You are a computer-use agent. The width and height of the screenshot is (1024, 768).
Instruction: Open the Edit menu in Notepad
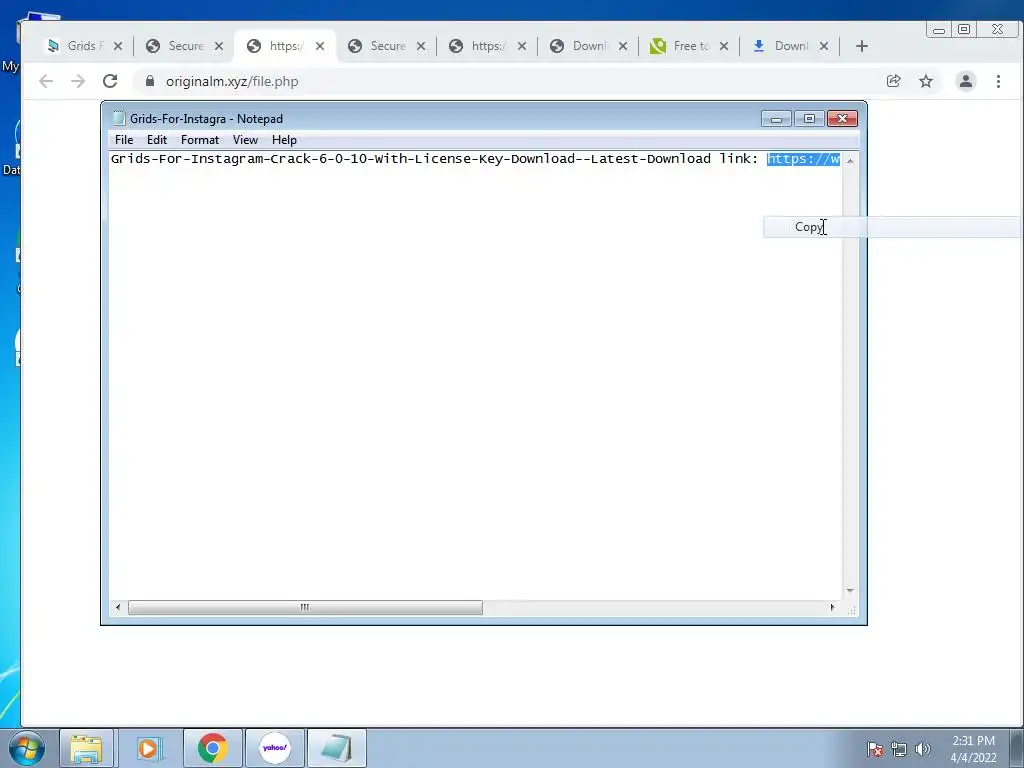tap(157, 140)
